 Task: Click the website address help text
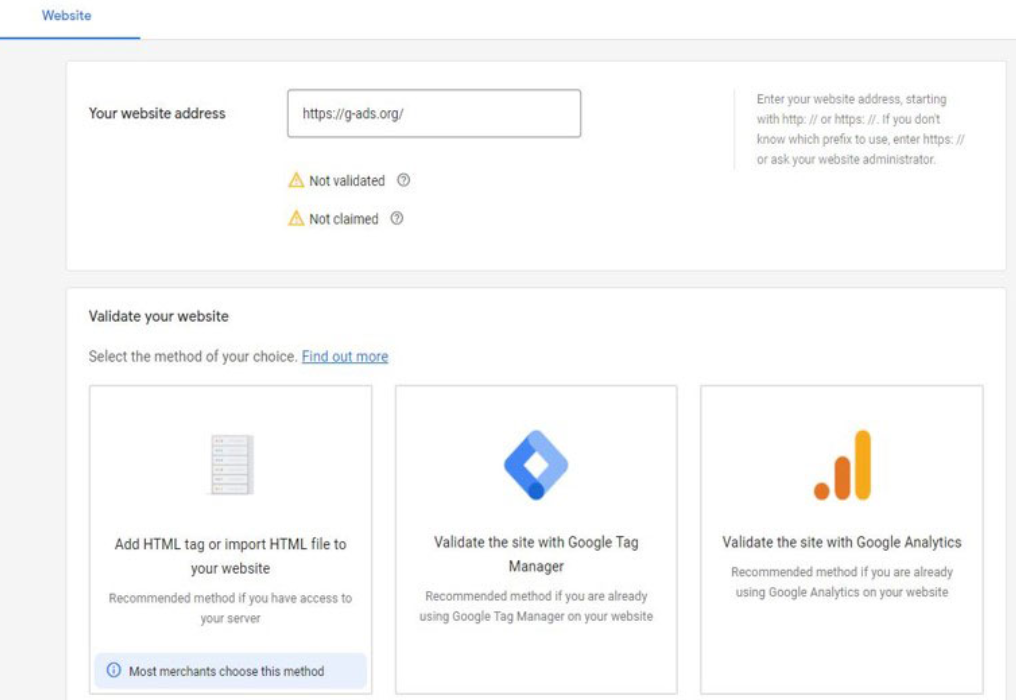860,130
